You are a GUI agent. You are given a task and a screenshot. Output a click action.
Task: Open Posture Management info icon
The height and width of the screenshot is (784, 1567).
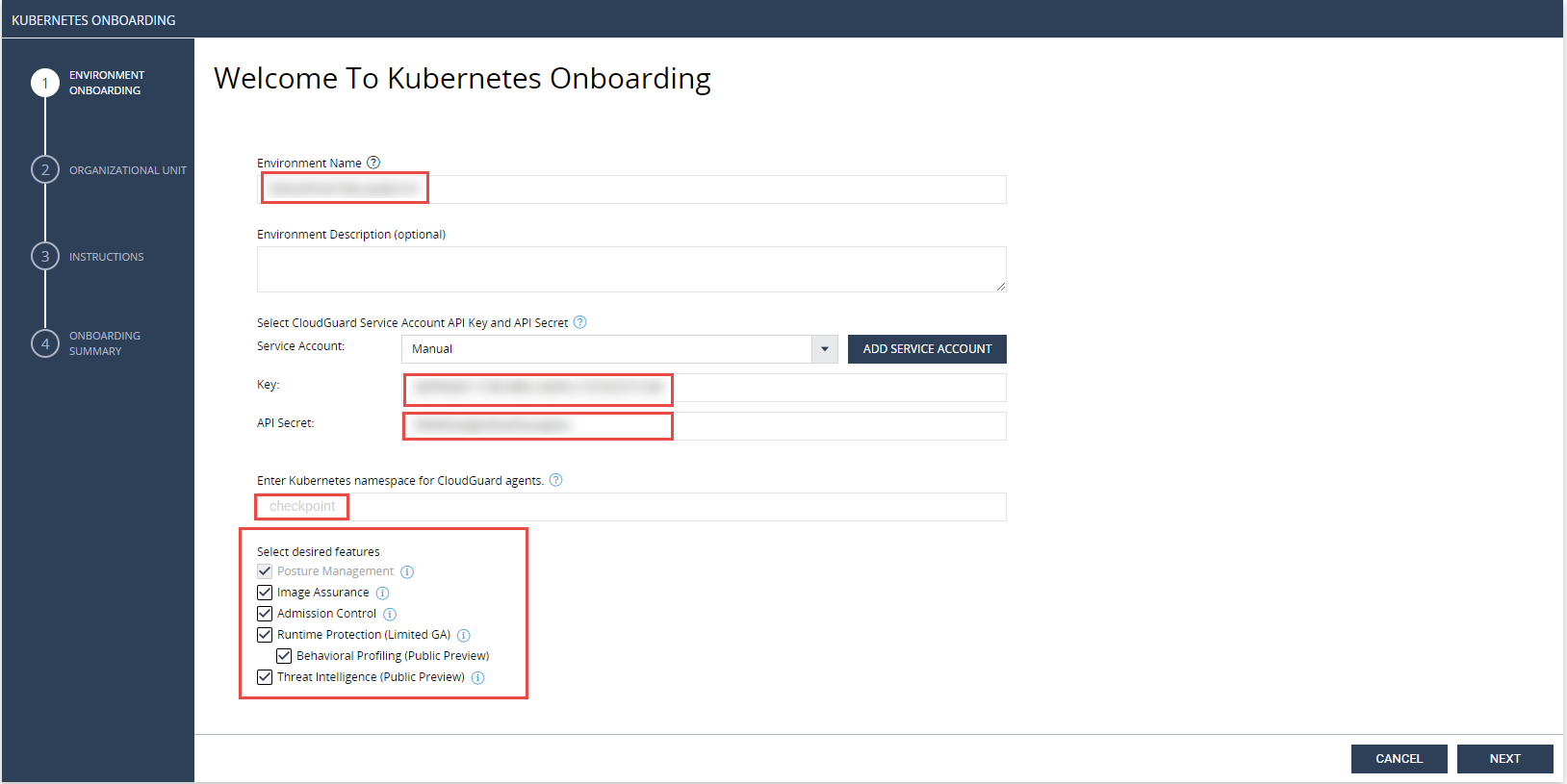407,571
